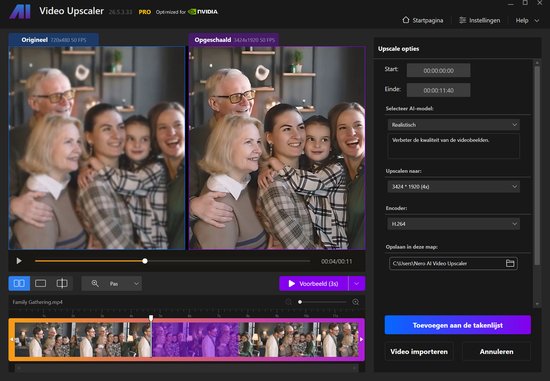Click the PRO badge label
Screen dimensions: 550x381
coord(145,12)
